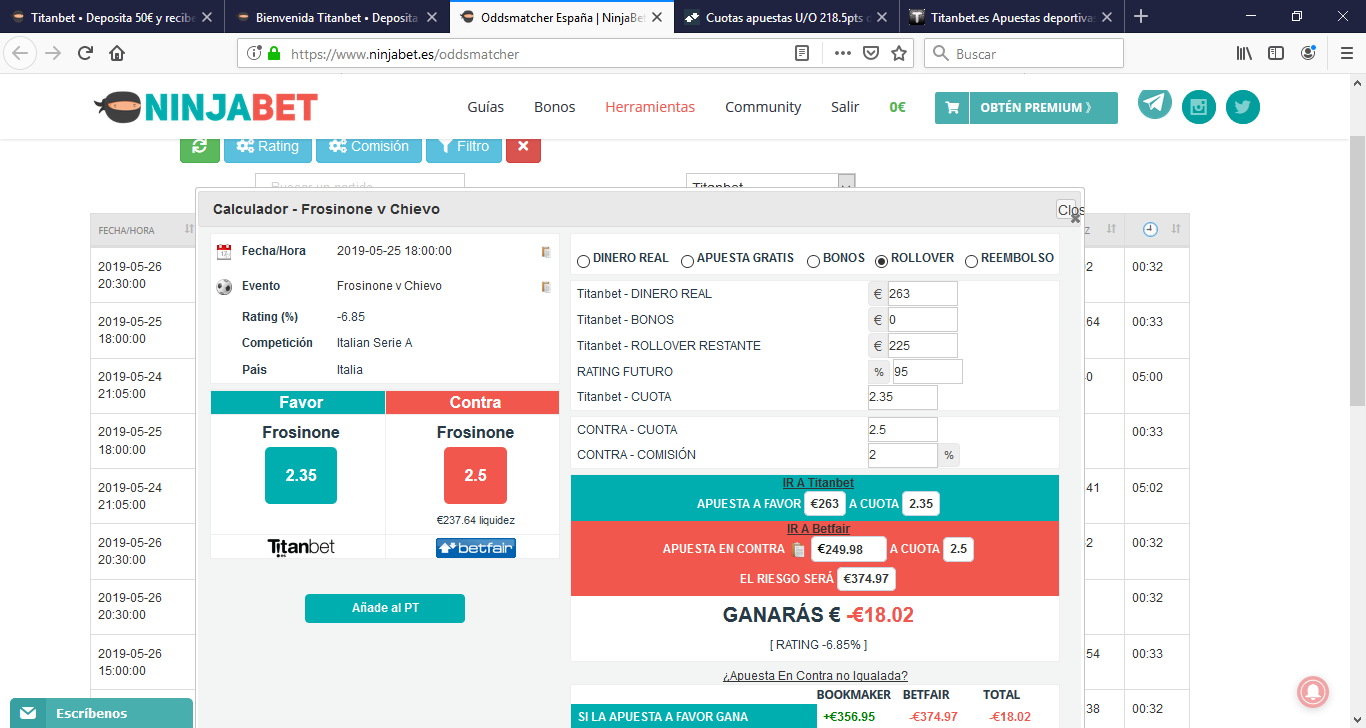The image size is (1366, 728).
Task: Select the BONOS radio option
Action: click(814, 261)
